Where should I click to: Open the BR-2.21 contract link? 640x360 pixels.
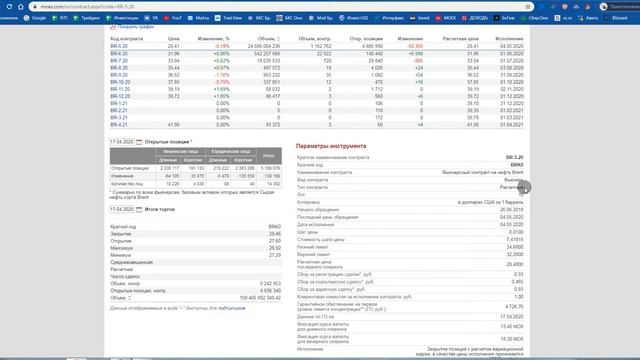[x=119, y=110]
